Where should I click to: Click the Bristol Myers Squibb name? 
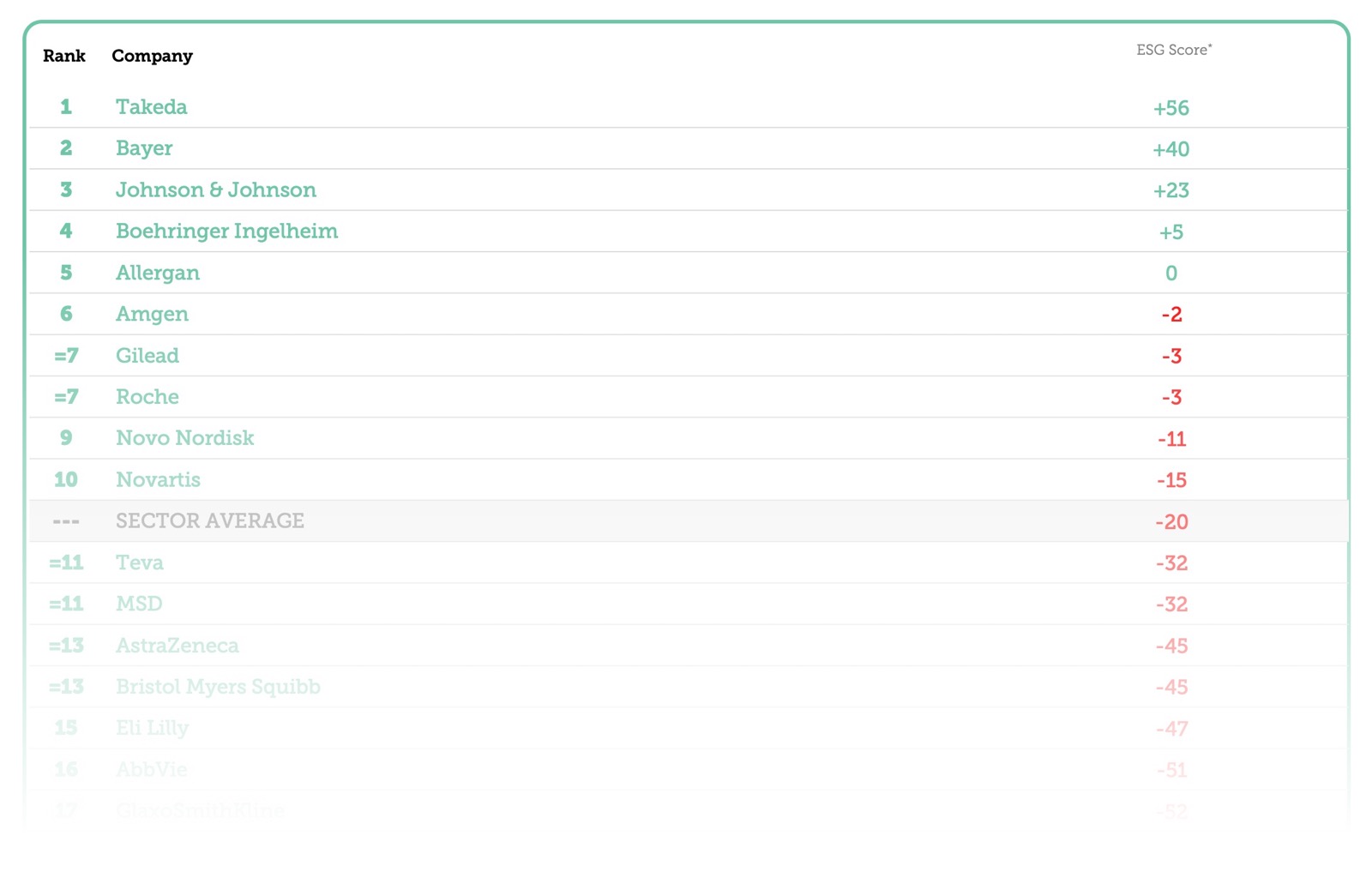(x=219, y=687)
